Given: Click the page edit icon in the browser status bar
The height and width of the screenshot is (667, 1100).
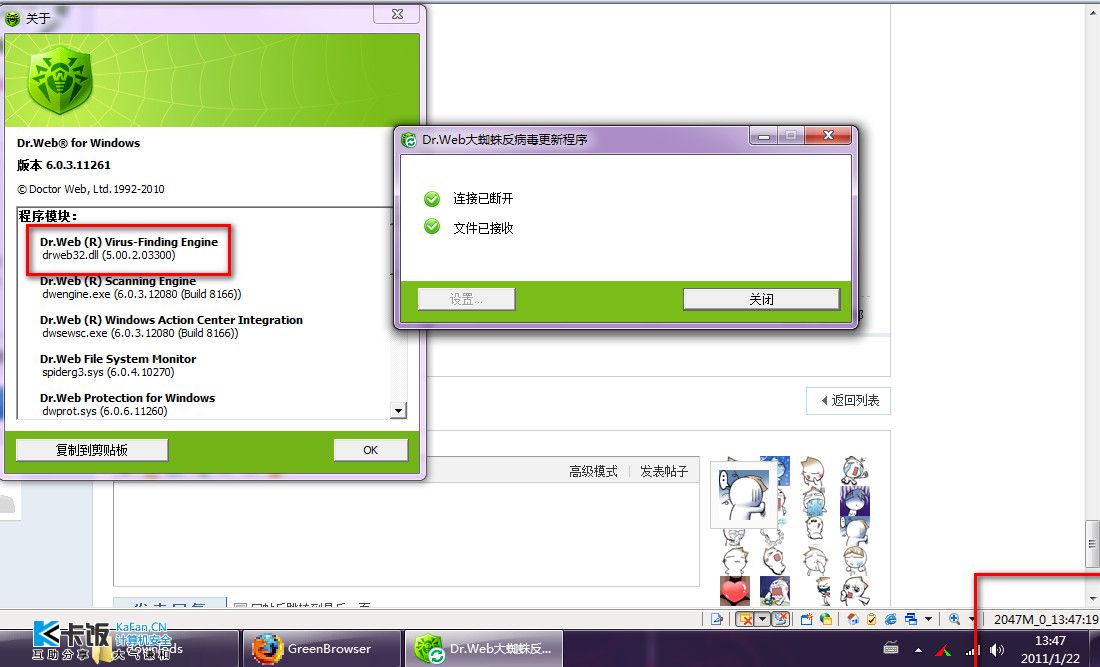Looking at the screenshot, I should point(716,619).
